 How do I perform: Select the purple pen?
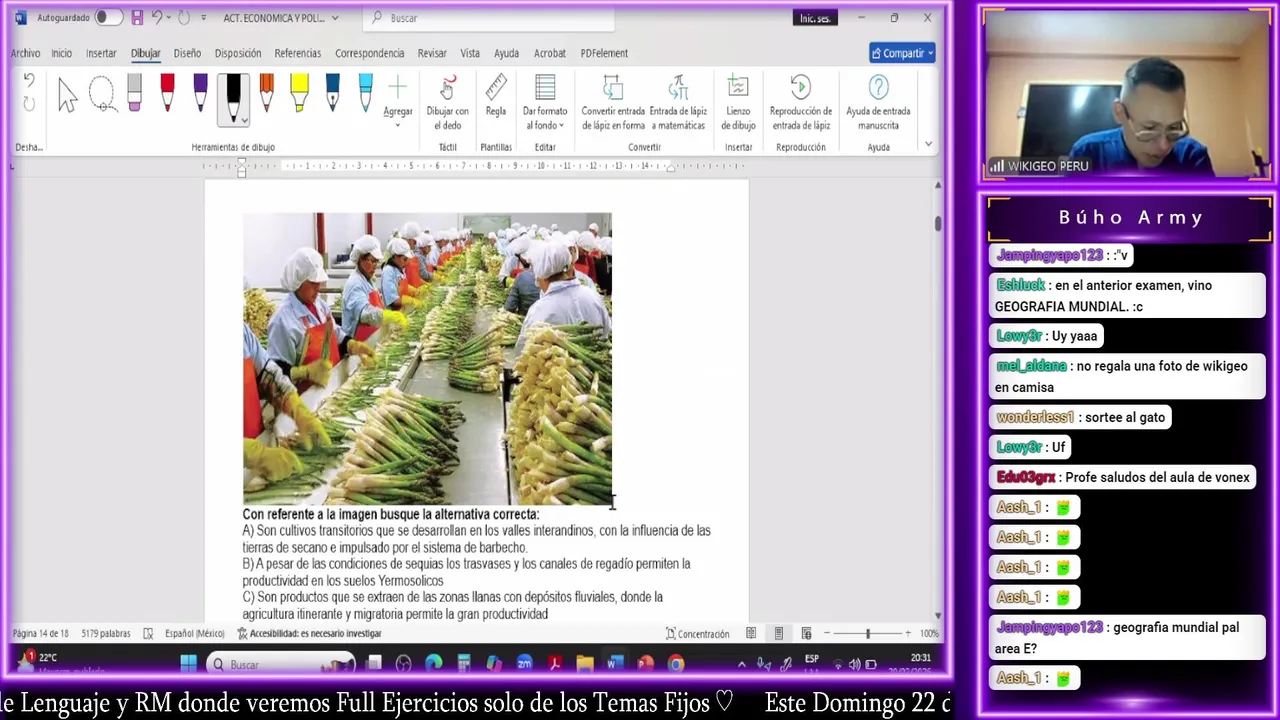coord(200,94)
